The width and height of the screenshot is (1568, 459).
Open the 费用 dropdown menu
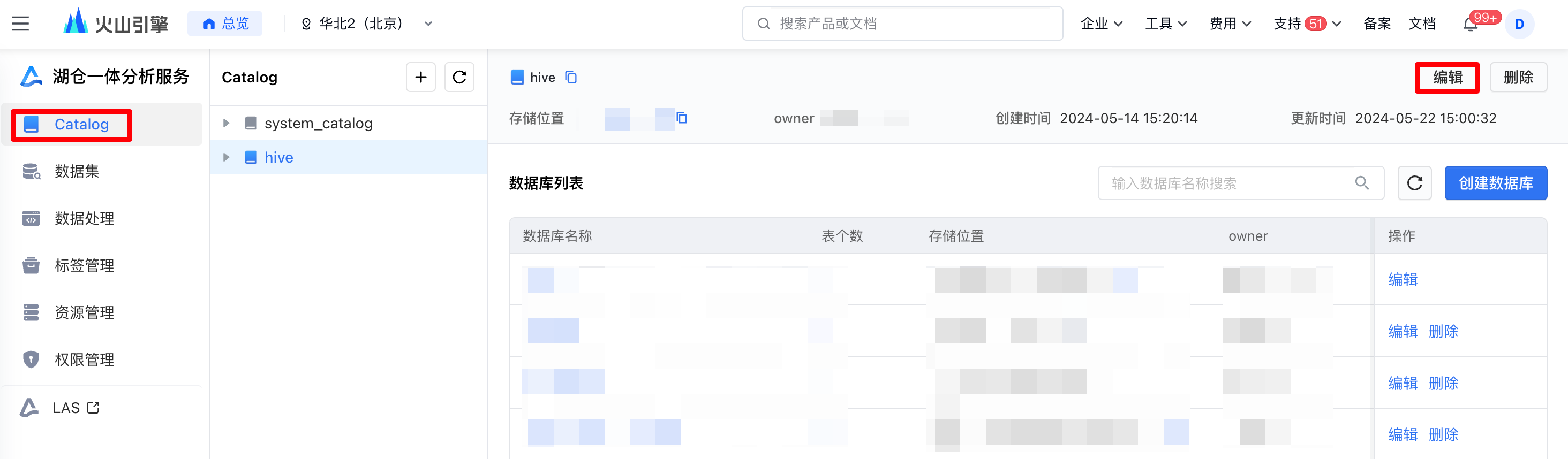[1230, 24]
